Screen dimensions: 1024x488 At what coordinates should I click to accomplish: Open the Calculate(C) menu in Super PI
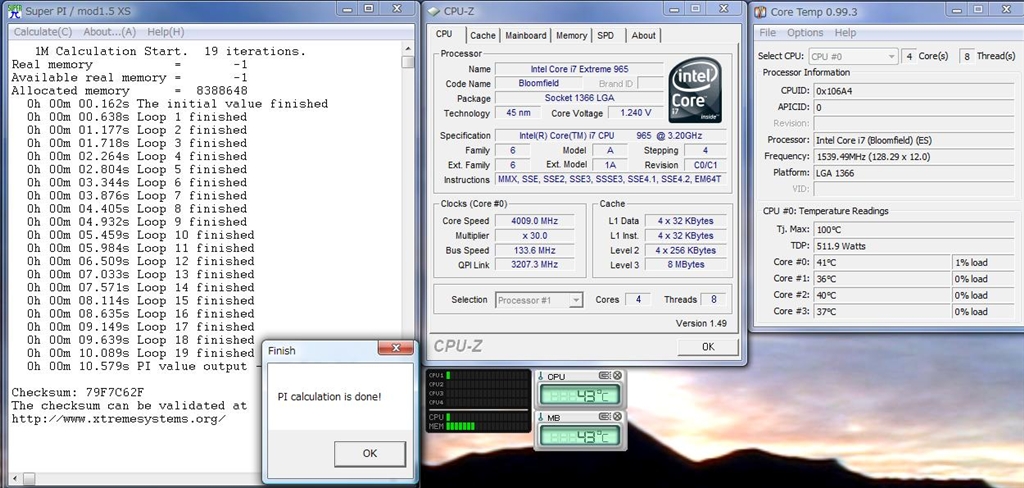[x=44, y=32]
